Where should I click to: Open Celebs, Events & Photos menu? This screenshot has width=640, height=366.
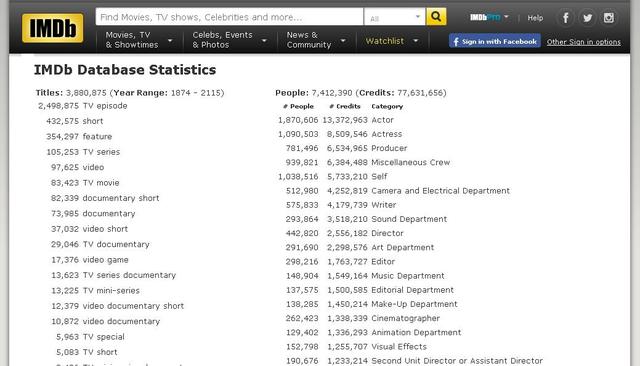pyautogui.click(x=222, y=40)
